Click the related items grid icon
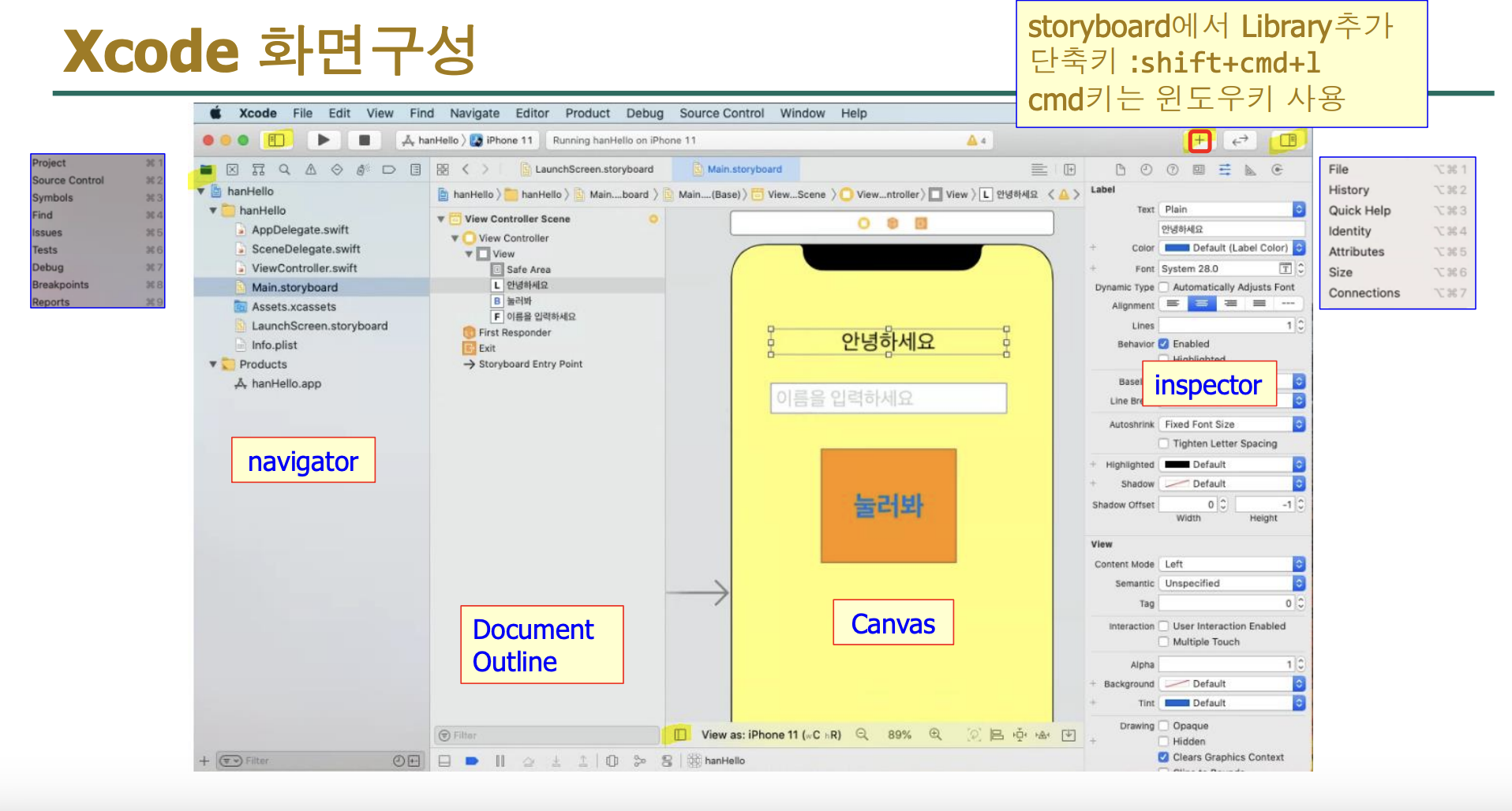The height and width of the screenshot is (811, 1512). [443, 170]
